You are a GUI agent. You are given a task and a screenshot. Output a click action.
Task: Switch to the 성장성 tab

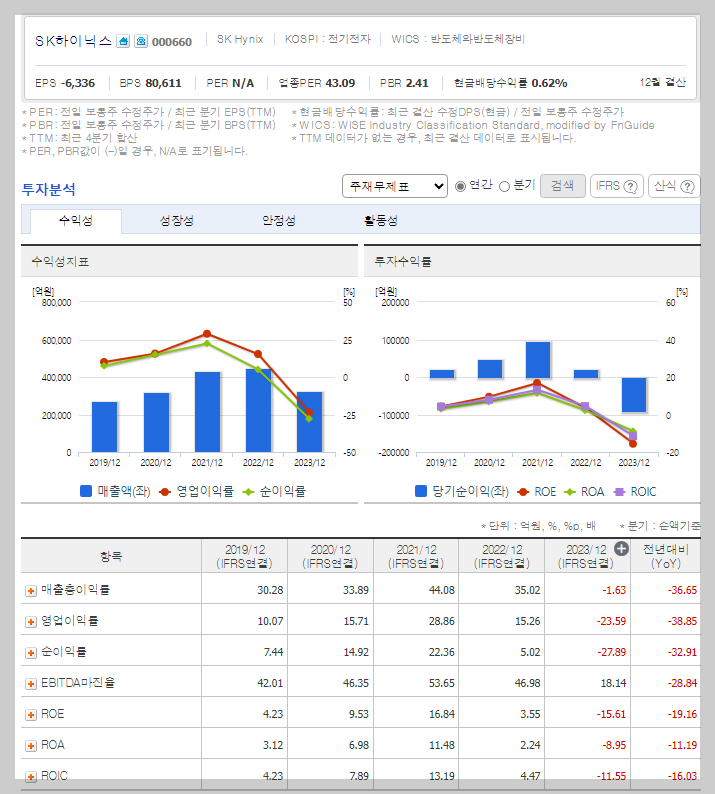[x=177, y=221]
